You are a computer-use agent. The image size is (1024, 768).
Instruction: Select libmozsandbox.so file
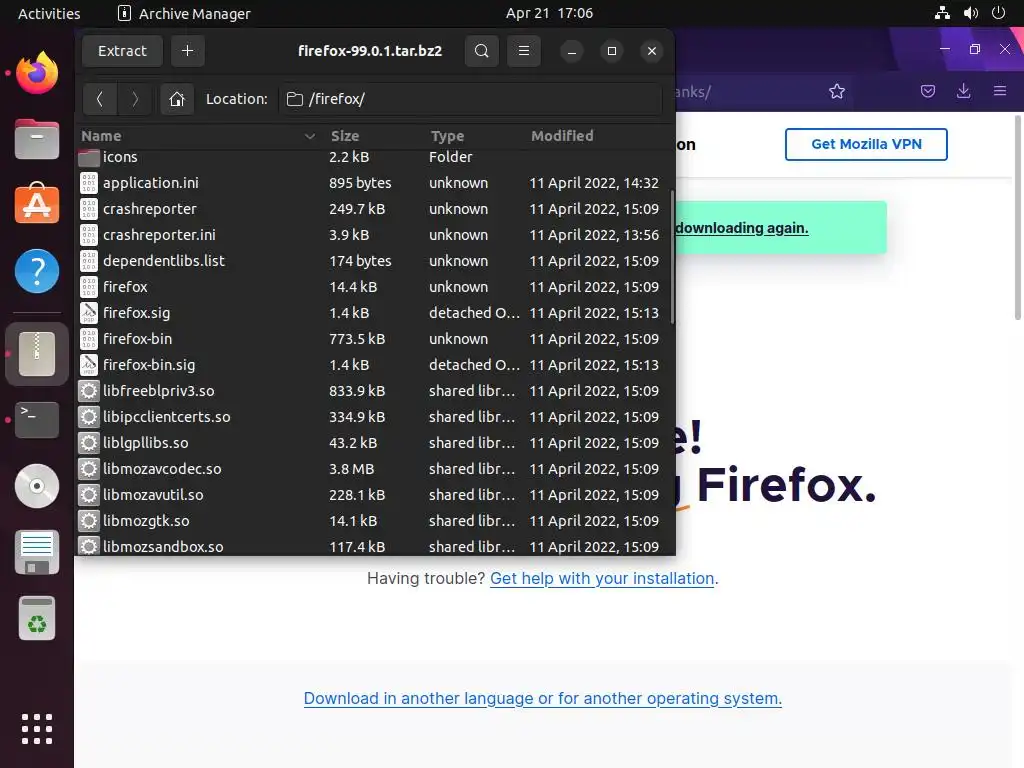click(373, 546)
